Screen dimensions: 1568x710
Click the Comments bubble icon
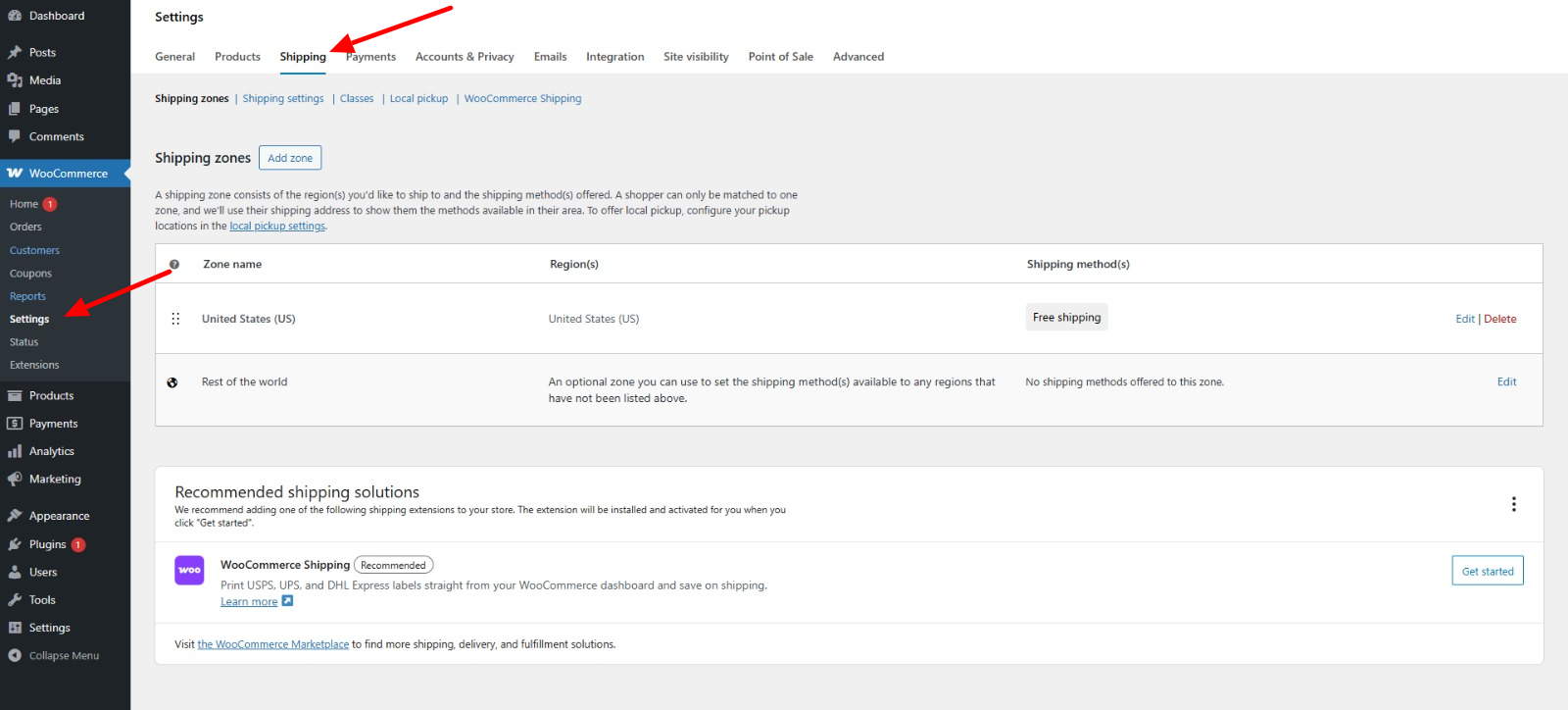[15, 136]
